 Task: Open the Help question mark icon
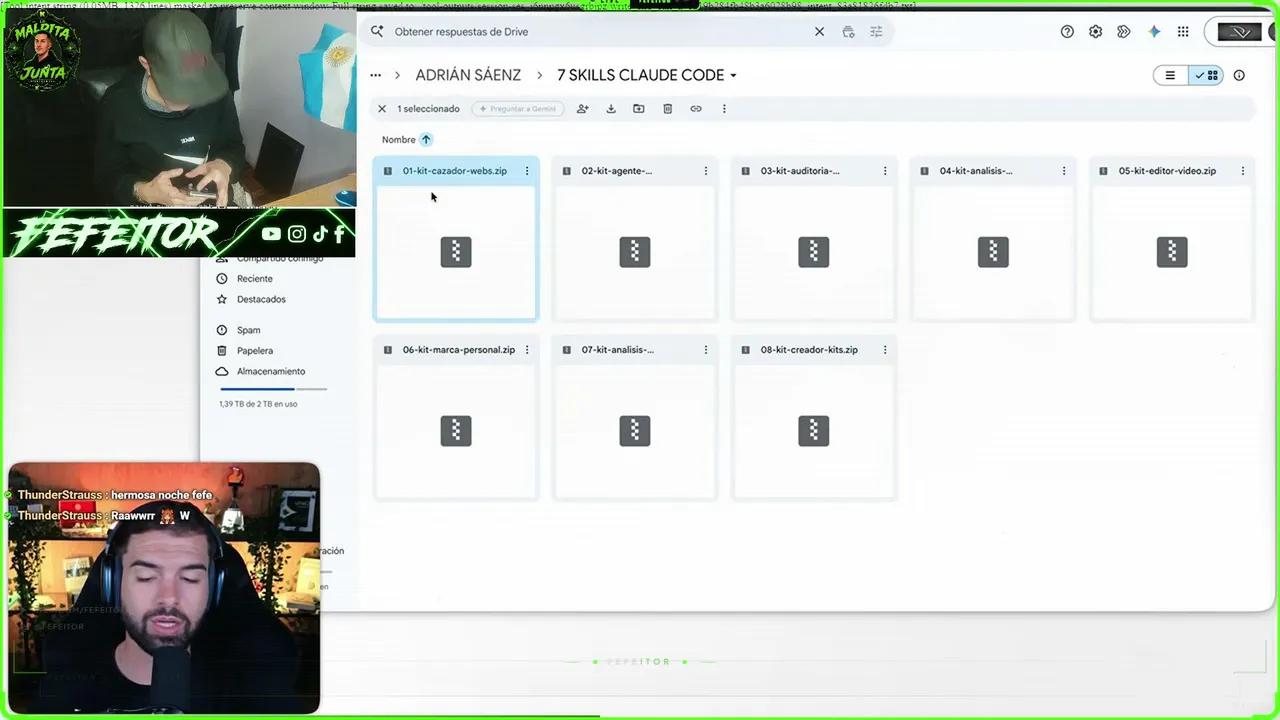point(1067,32)
